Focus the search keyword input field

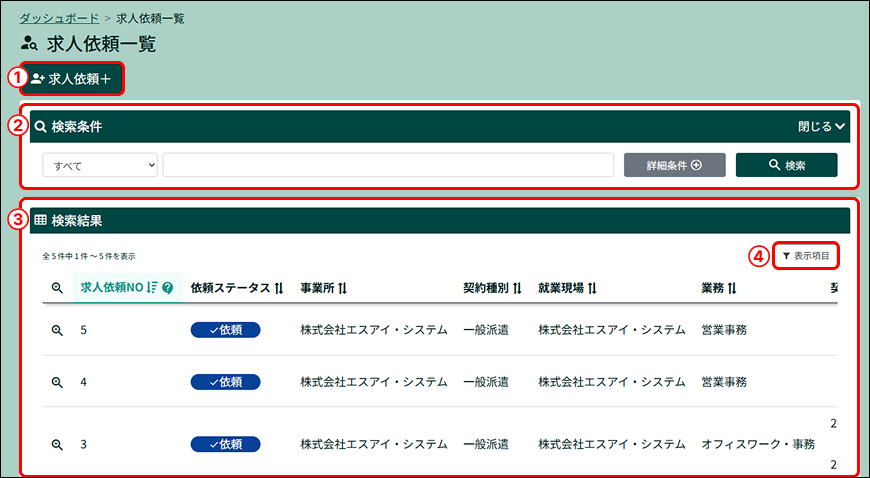388,165
